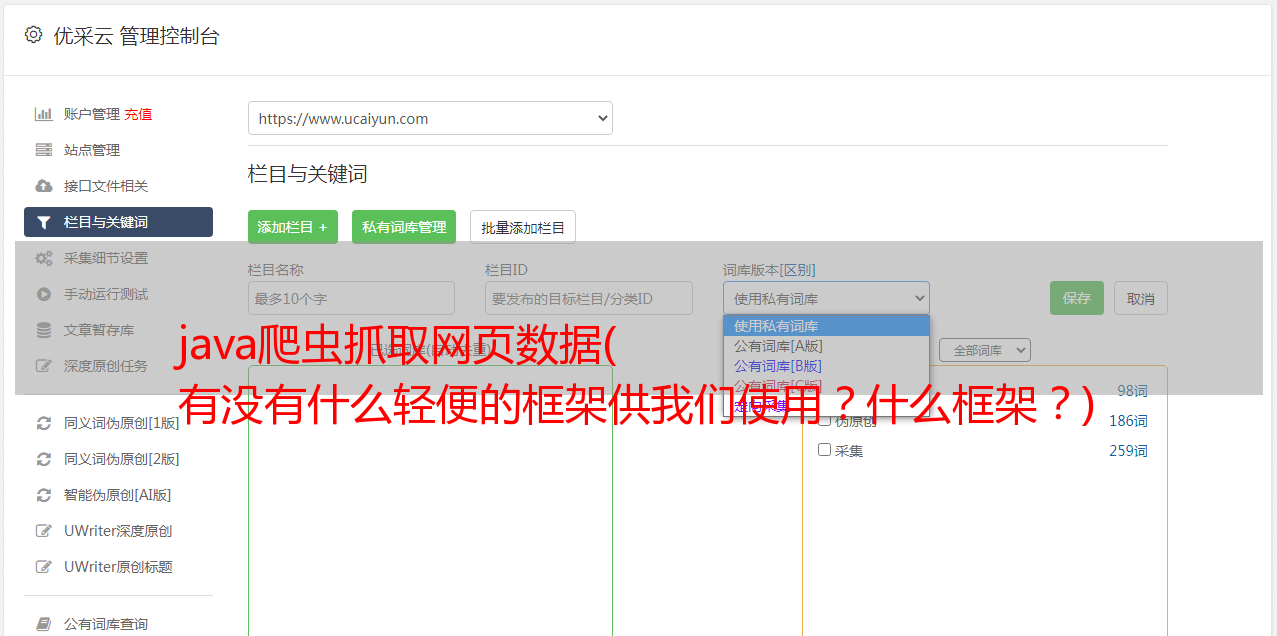Viewport: 1277px width, 636px height.
Task: Click the funnel icon for 栏目与关键词
Action: (43, 222)
